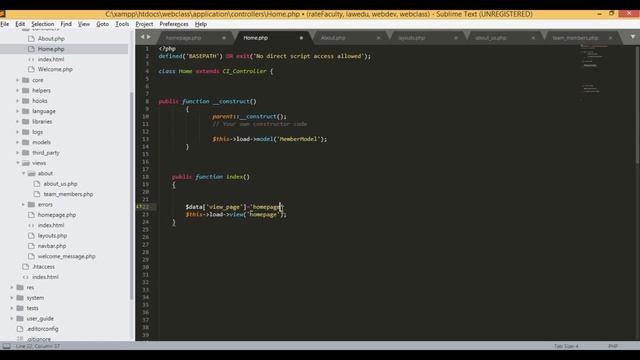Screen dimensions: 640x360
Task: Switch to the about_us.php tab
Action: tap(491, 38)
